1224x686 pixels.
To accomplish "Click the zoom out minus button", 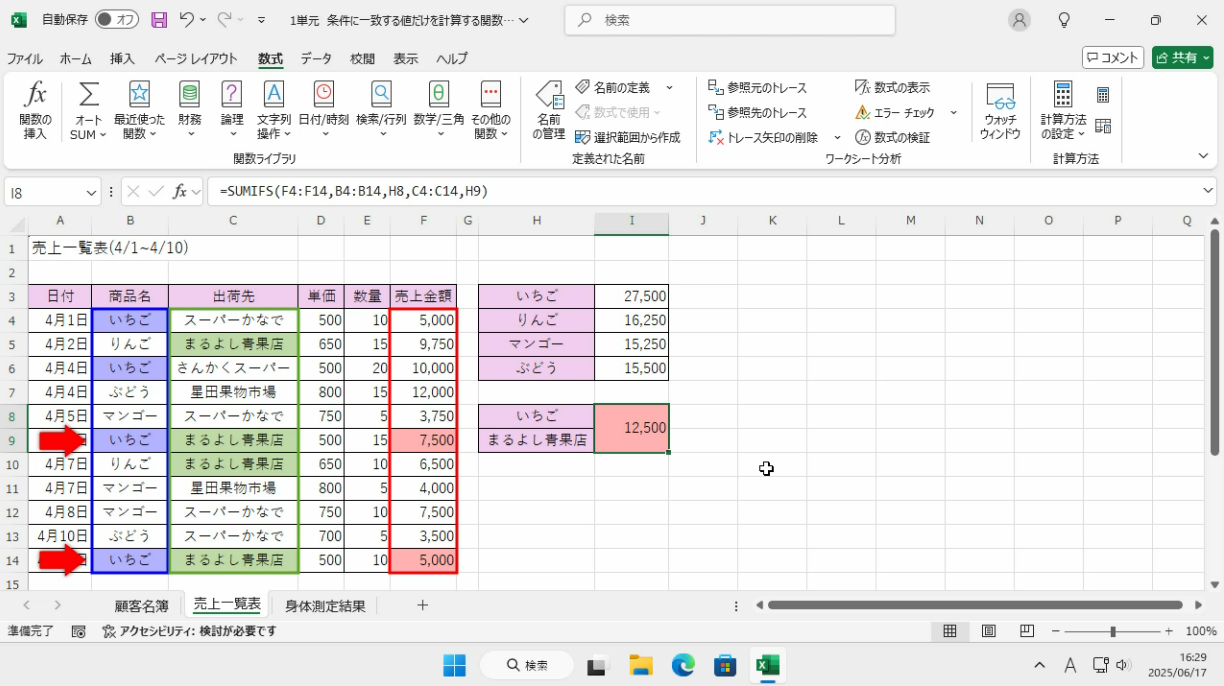I will [1056, 631].
